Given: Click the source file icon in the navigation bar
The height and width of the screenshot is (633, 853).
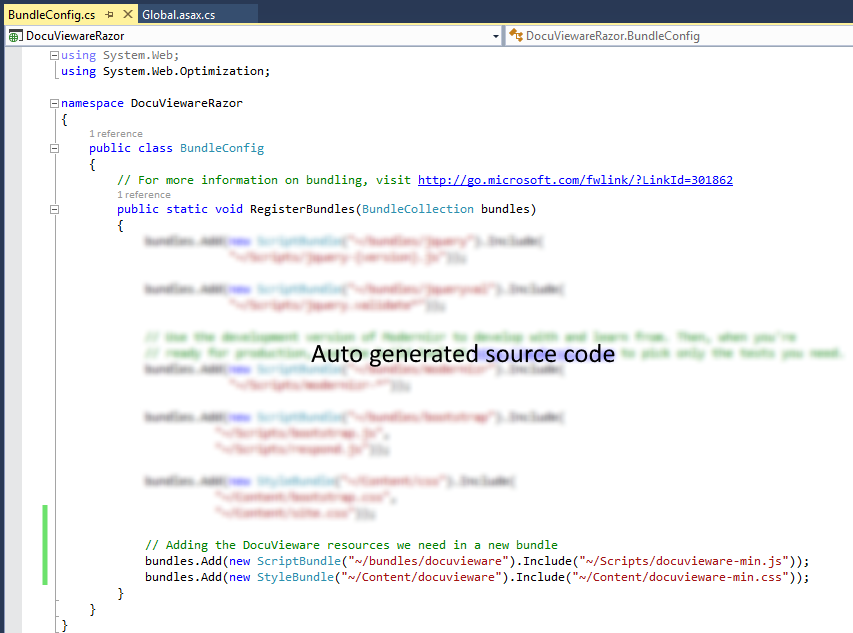Looking at the screenshot, I should (x=14, y=35).
